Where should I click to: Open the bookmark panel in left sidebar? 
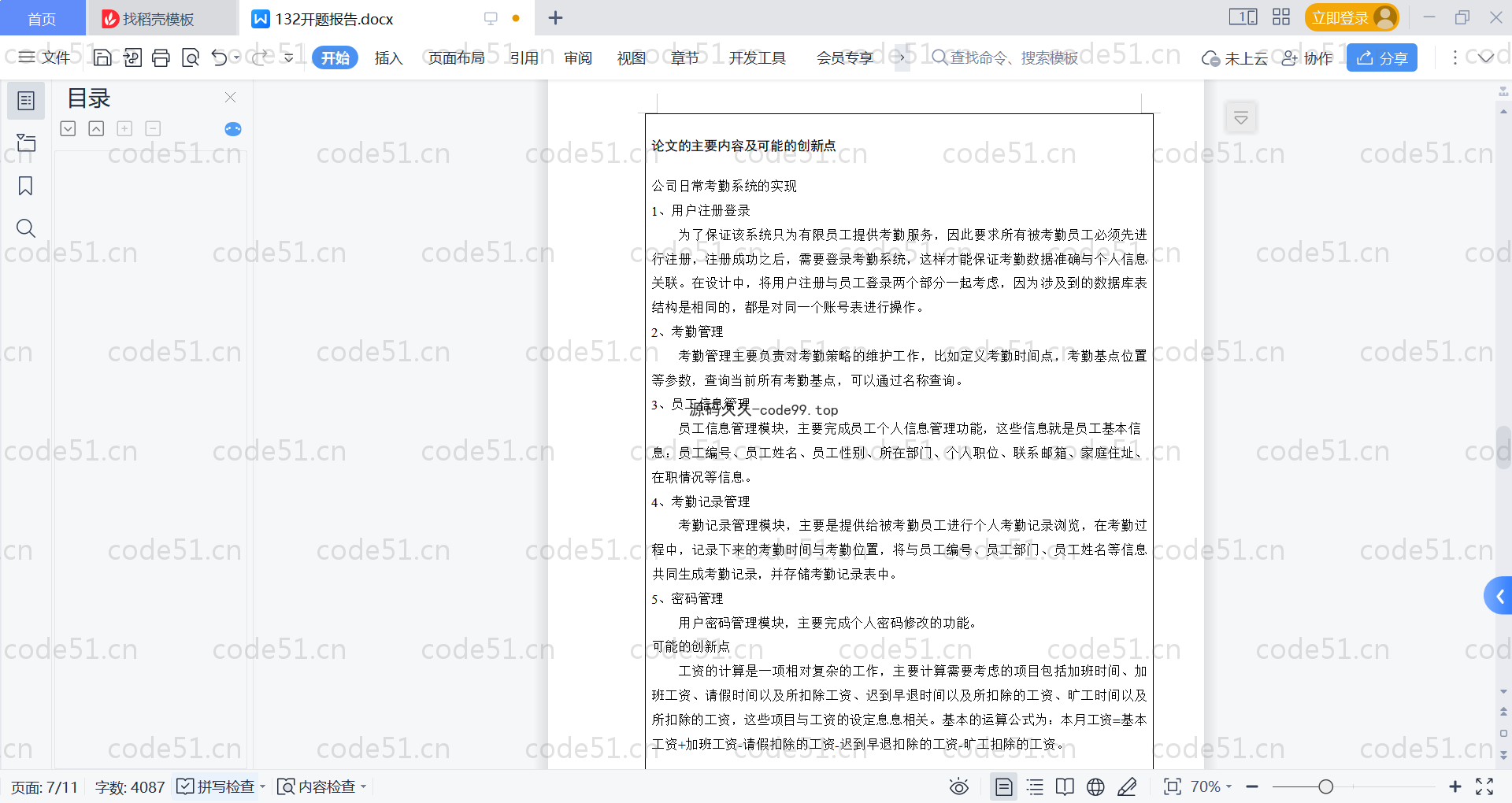click(x=26, y=186)
